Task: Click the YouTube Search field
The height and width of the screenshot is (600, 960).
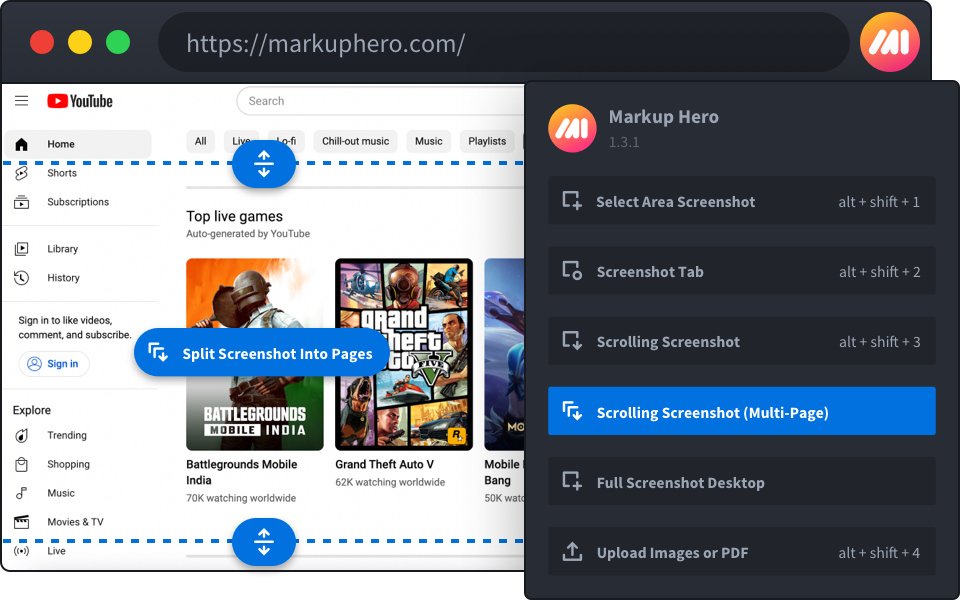Action: (x=380, y=101)
